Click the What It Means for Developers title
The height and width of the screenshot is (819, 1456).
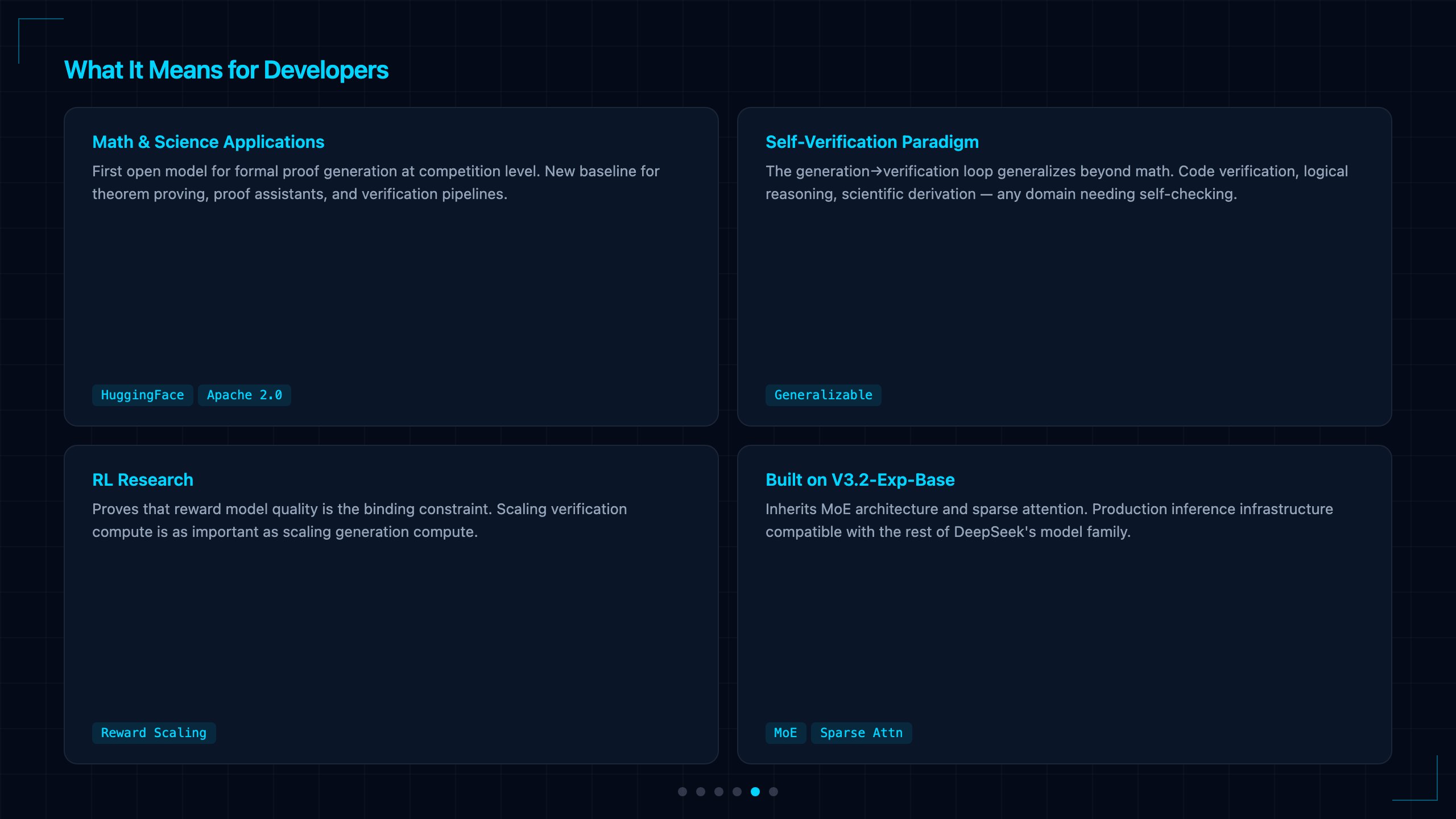coord(226,70)
